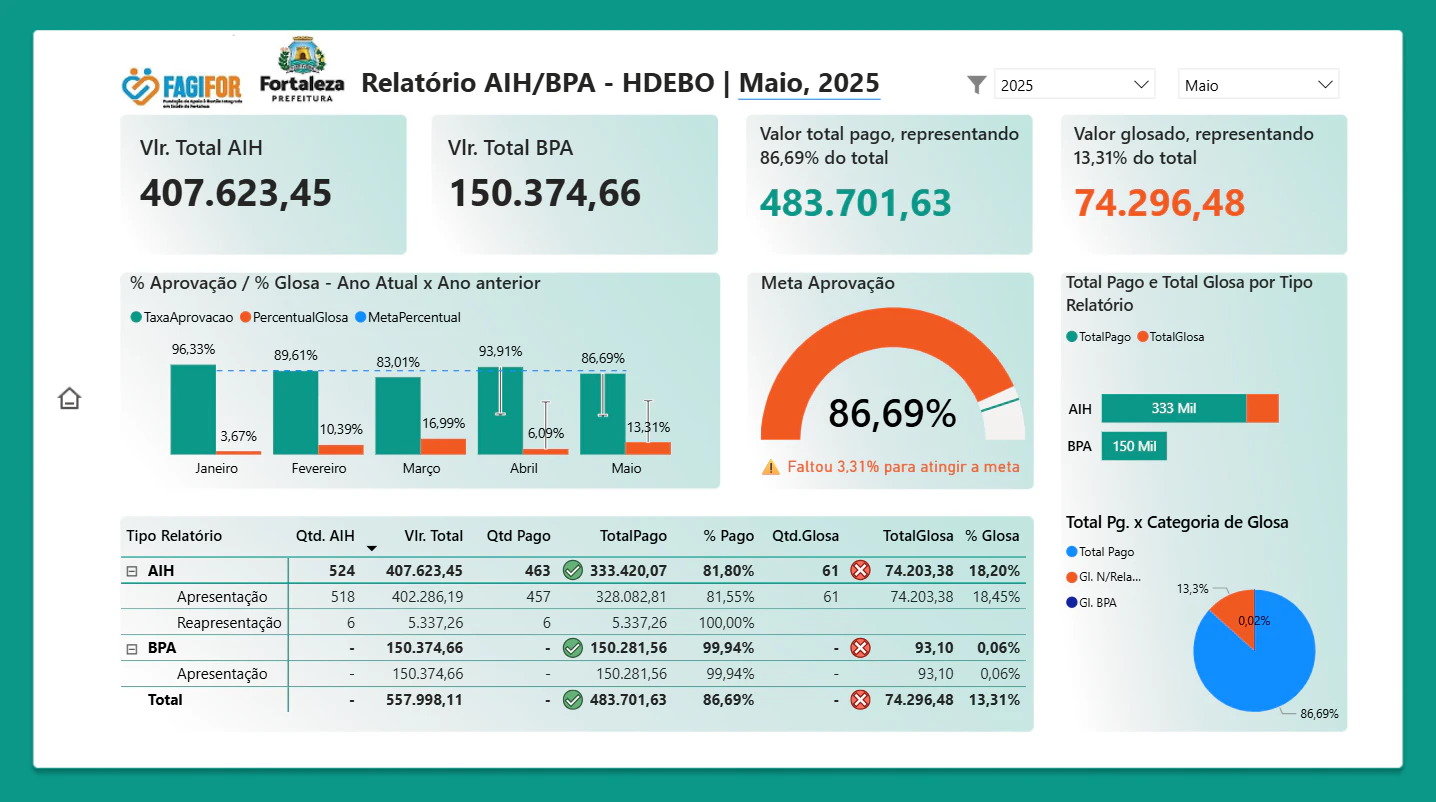Click the Abril green approval bar
The width and height of the screenshot is (1436, 802).
click(x=500, y=411)
